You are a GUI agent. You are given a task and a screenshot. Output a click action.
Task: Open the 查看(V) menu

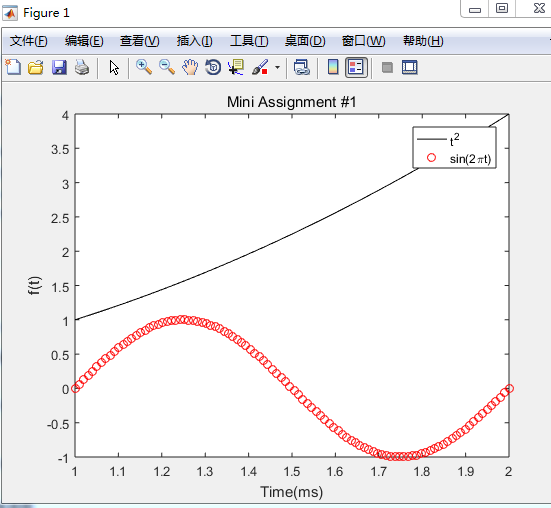tap(140, 41)
